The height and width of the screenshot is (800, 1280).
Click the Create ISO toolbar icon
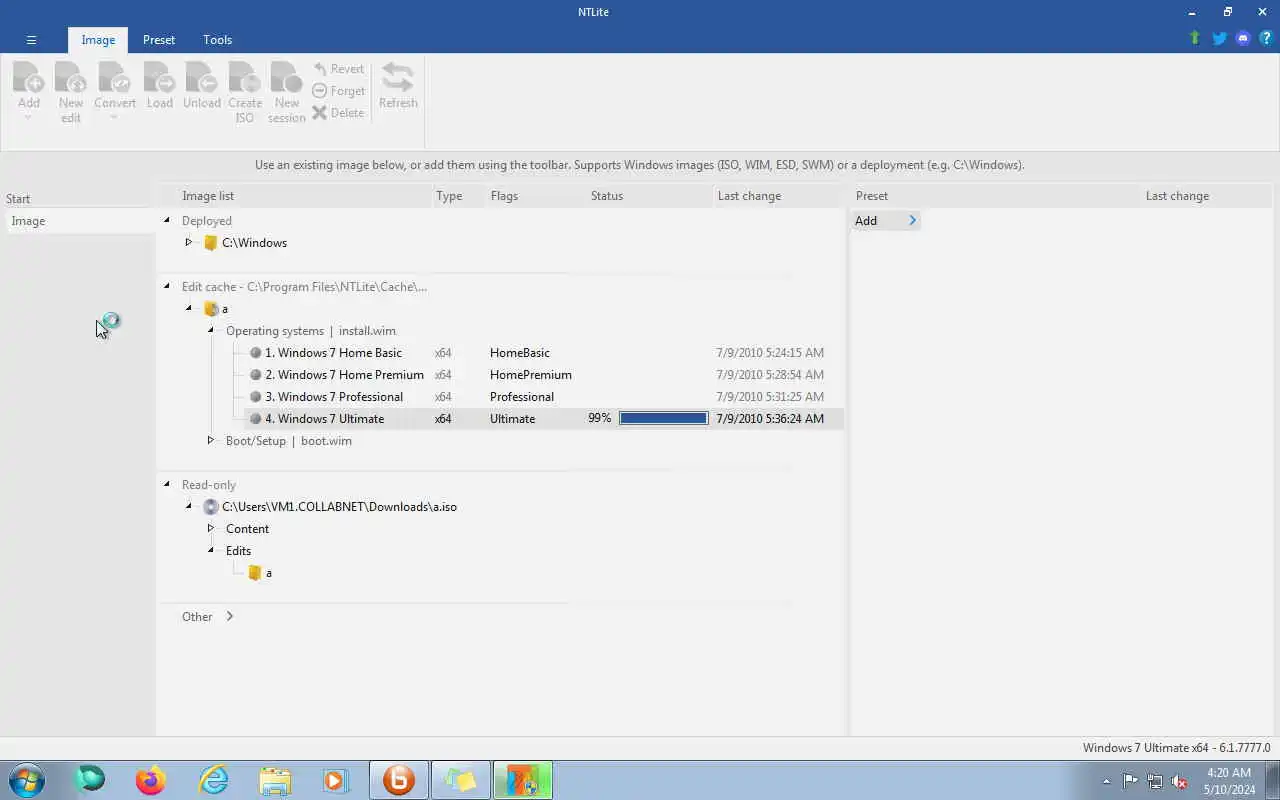pos(244,78)
